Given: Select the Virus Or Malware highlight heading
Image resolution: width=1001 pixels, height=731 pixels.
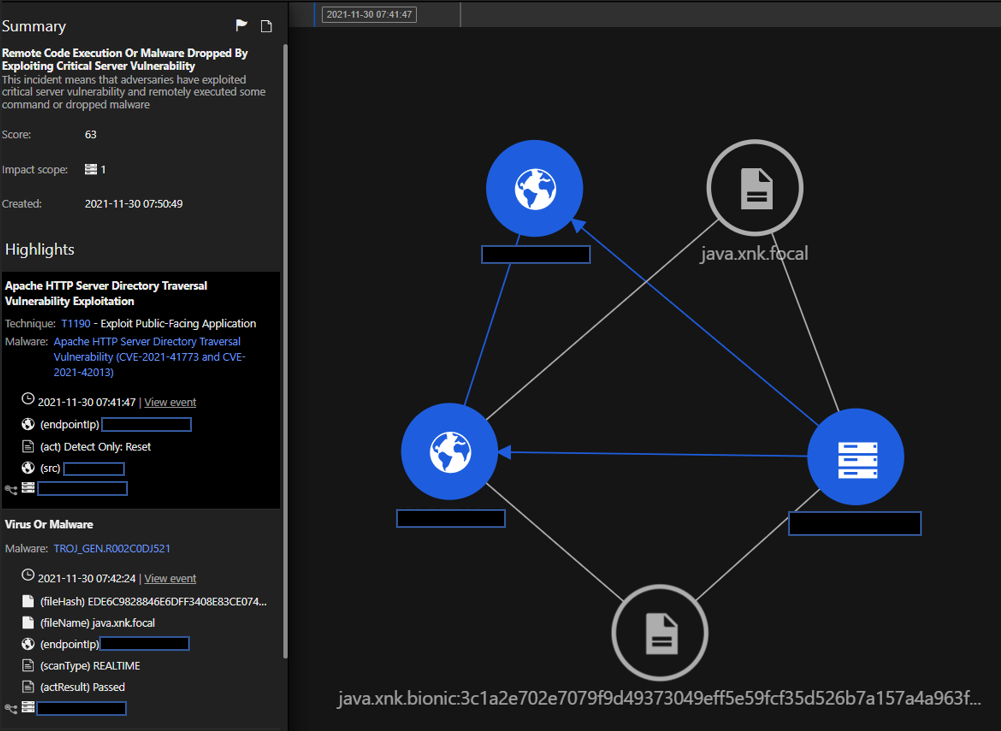Looking at the screenshot, I should click(49, 524).
